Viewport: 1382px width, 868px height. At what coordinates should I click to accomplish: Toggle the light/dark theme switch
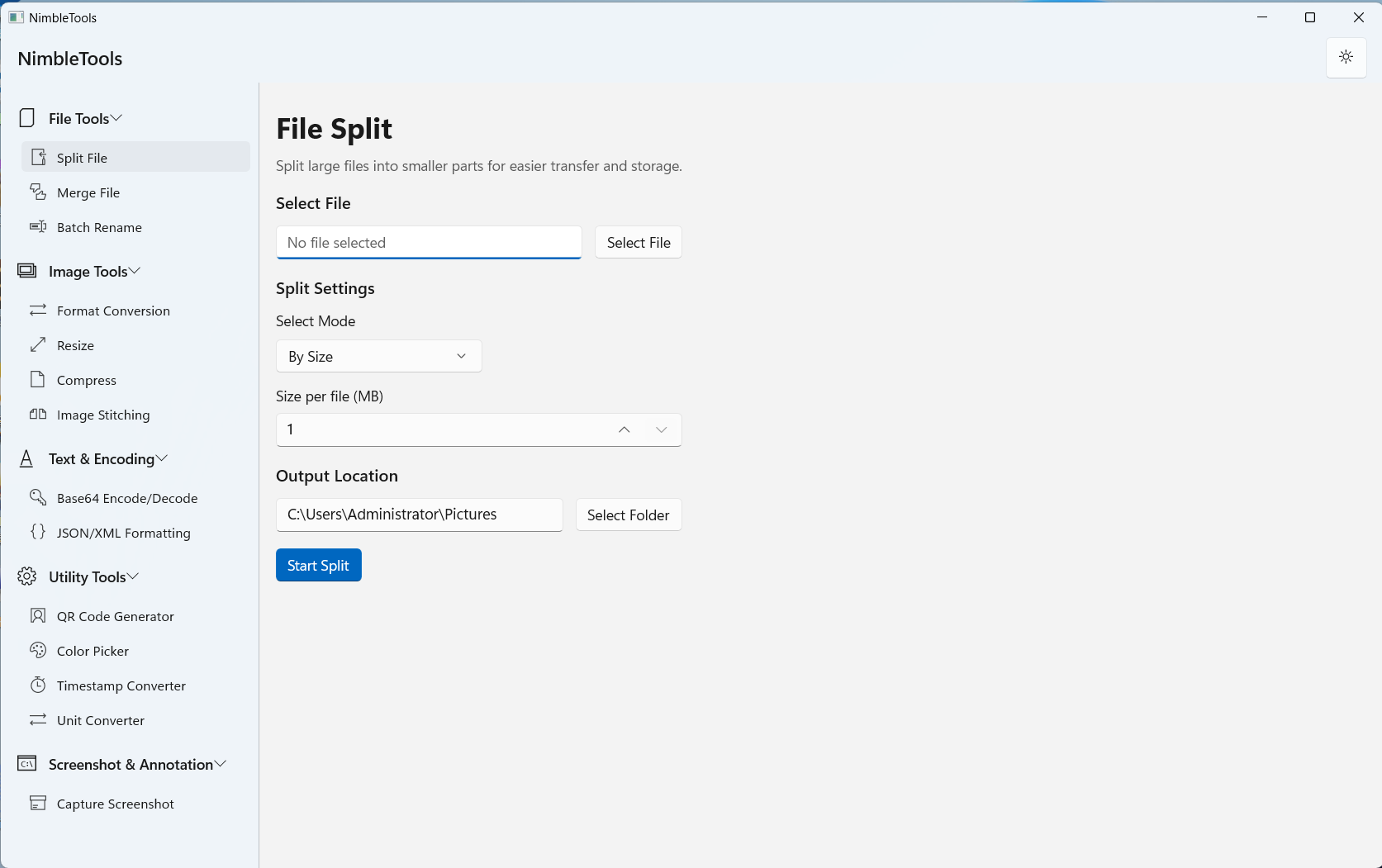(1346, 58)
